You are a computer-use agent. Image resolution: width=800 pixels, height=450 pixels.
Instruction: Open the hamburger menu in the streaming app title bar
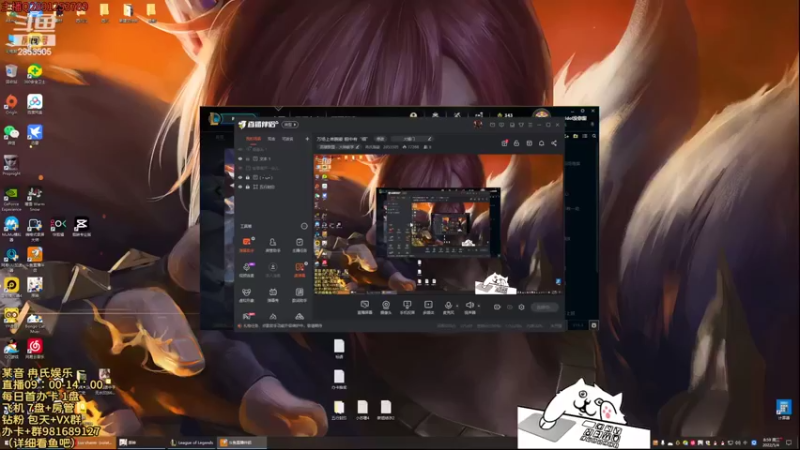click(x=531, y=124)
